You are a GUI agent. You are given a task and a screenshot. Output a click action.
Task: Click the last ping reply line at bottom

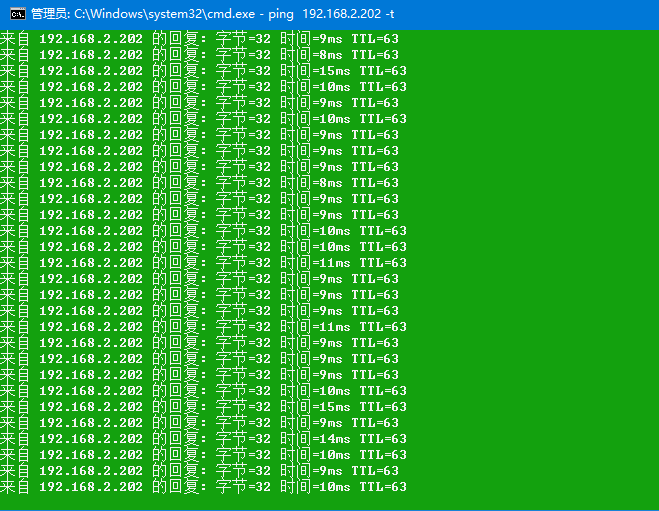click(x=200, y=487)
